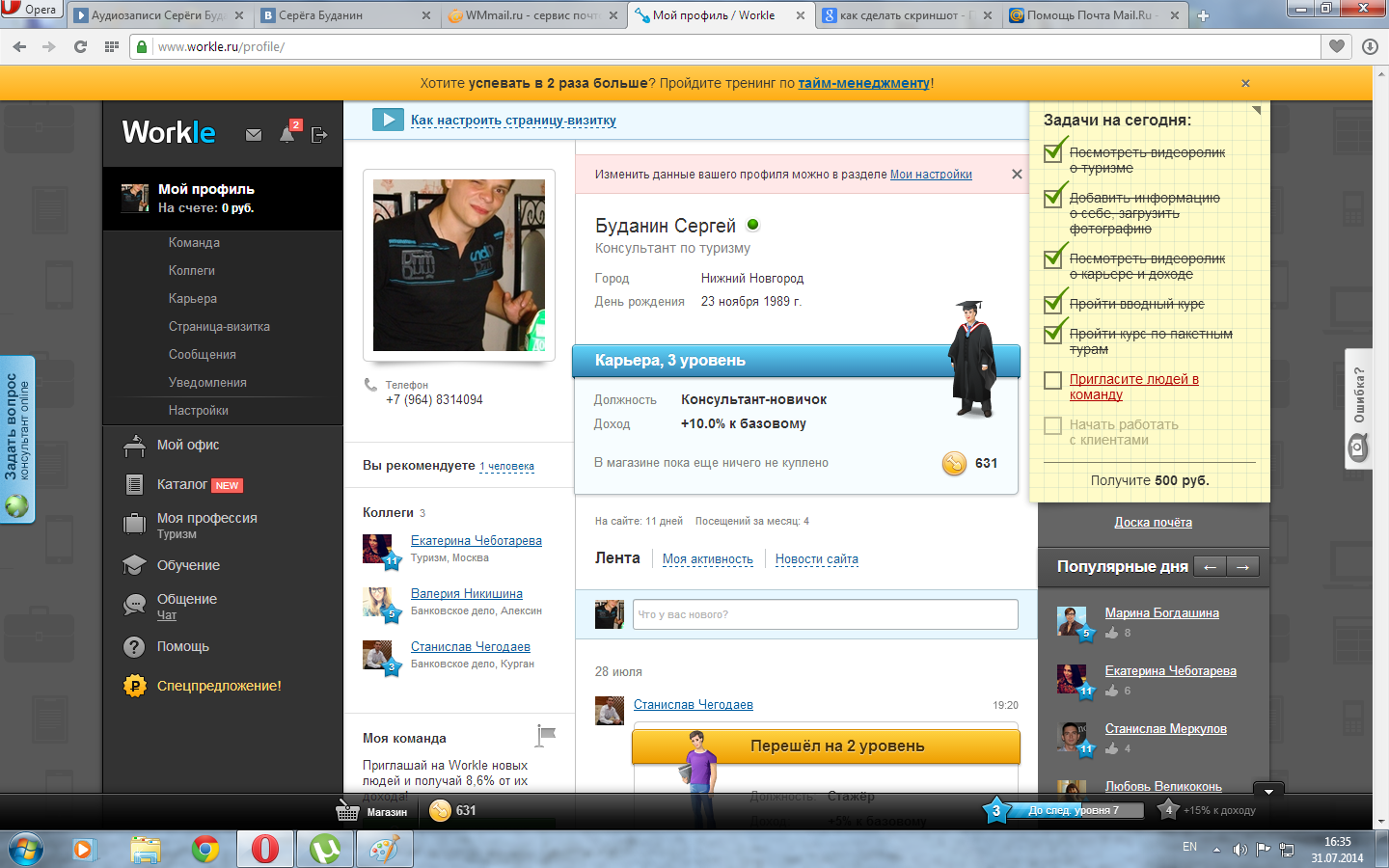Toggle the Добавить информацию о себе checkbox
1389x868 pixels.
click(x=1053, y=198)
